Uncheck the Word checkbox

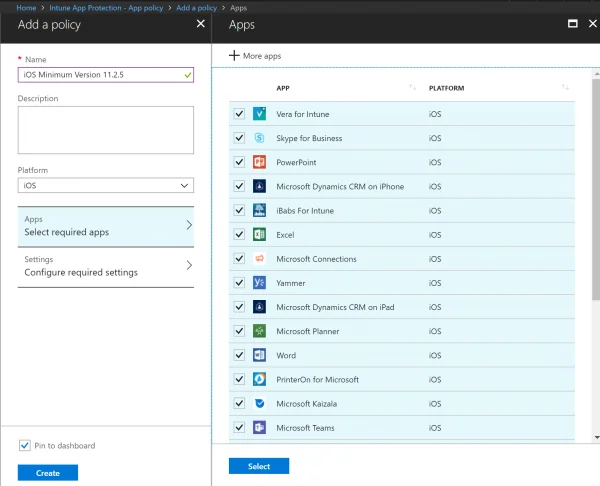[239, 355]
